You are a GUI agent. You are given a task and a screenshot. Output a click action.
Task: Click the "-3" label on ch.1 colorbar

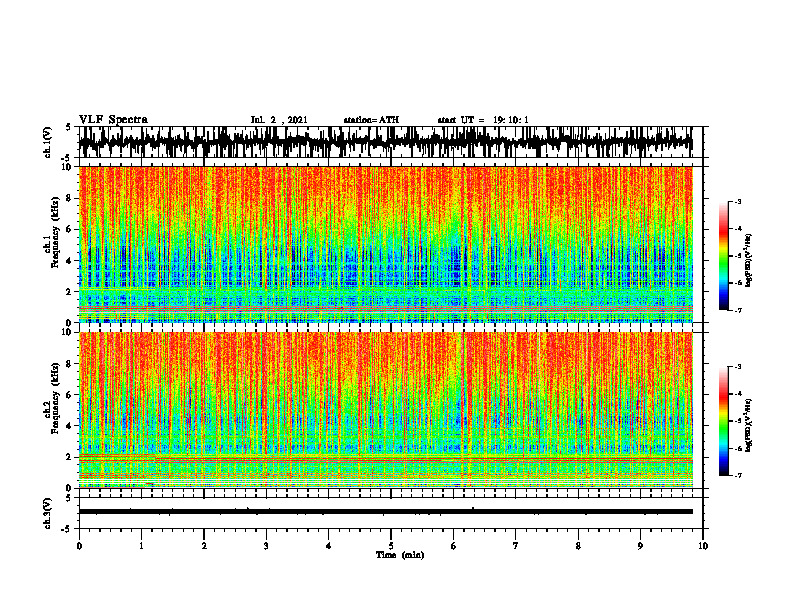coord(737,202)
